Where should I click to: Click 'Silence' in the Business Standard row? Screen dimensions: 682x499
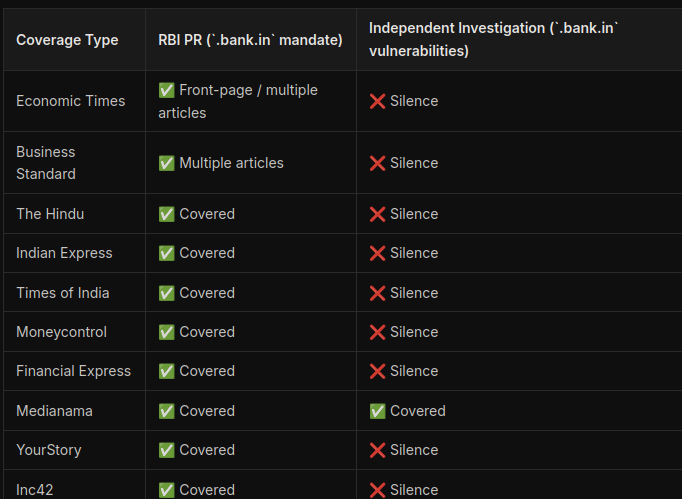(414, 163)
